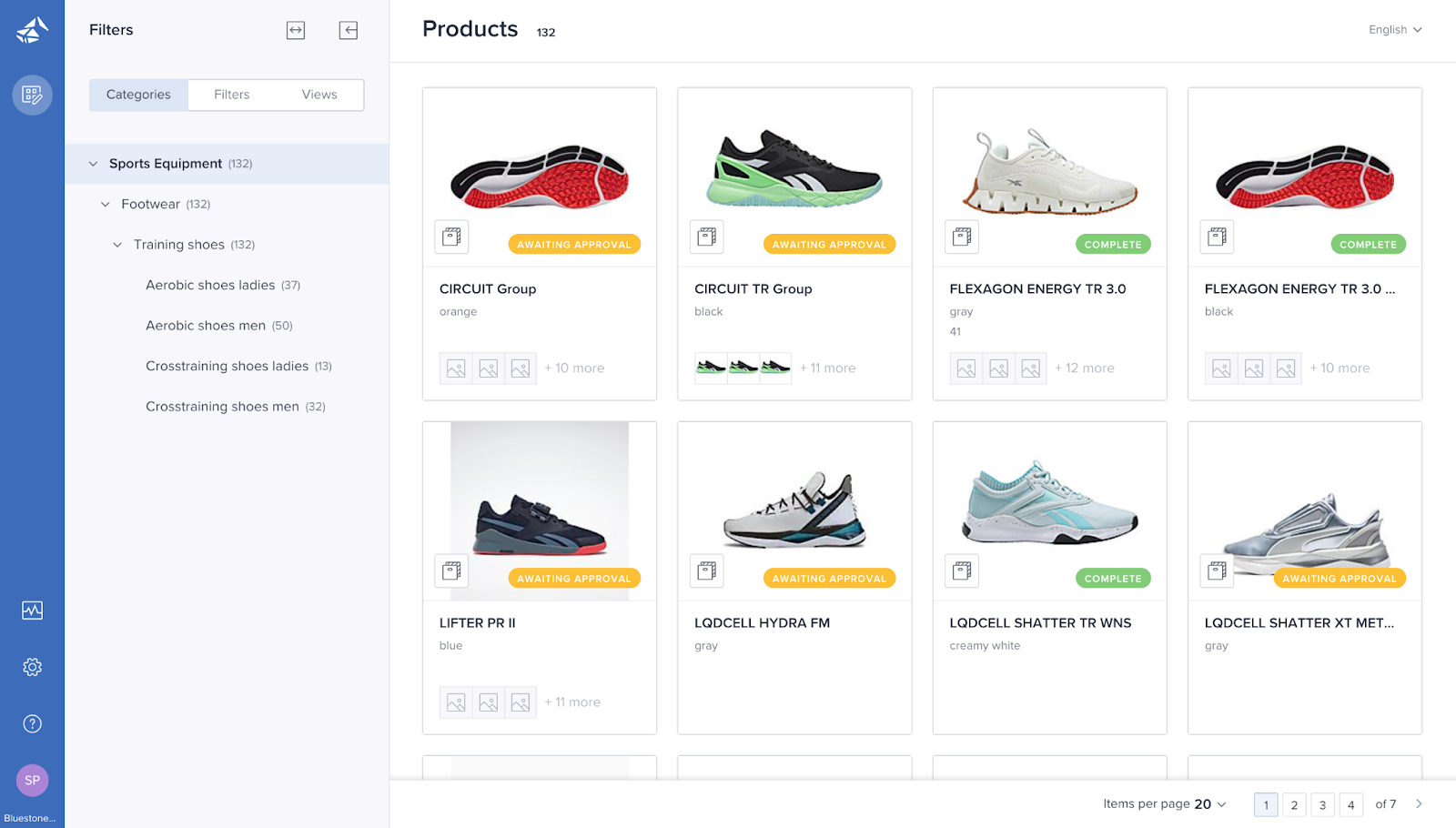
Task: Click first image placeholder on CIRCUIT Group card
Action: tap(456, 369)
